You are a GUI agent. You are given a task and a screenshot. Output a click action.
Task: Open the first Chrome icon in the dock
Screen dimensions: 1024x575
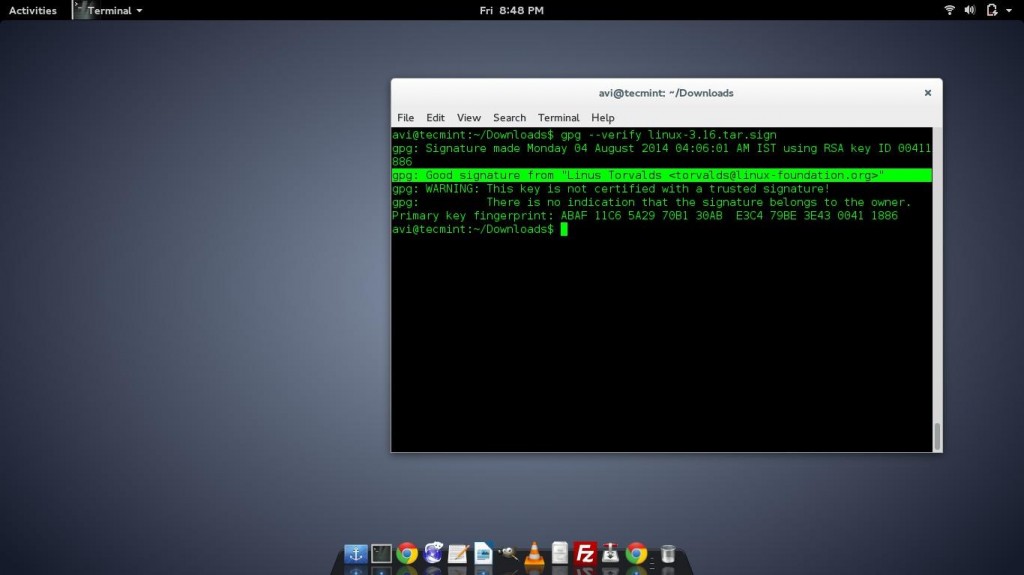407,553
